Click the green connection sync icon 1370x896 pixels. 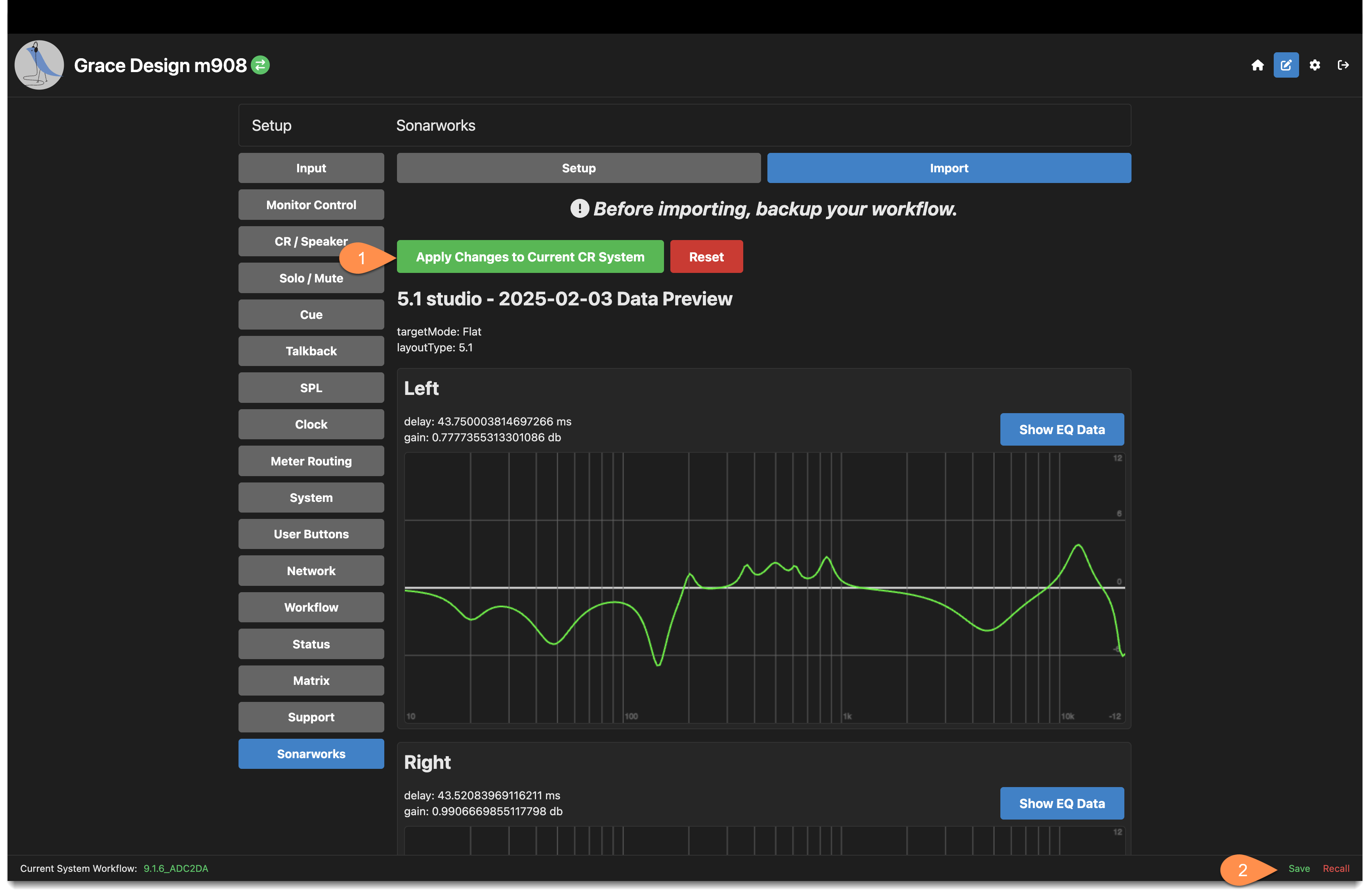point(261,65)
